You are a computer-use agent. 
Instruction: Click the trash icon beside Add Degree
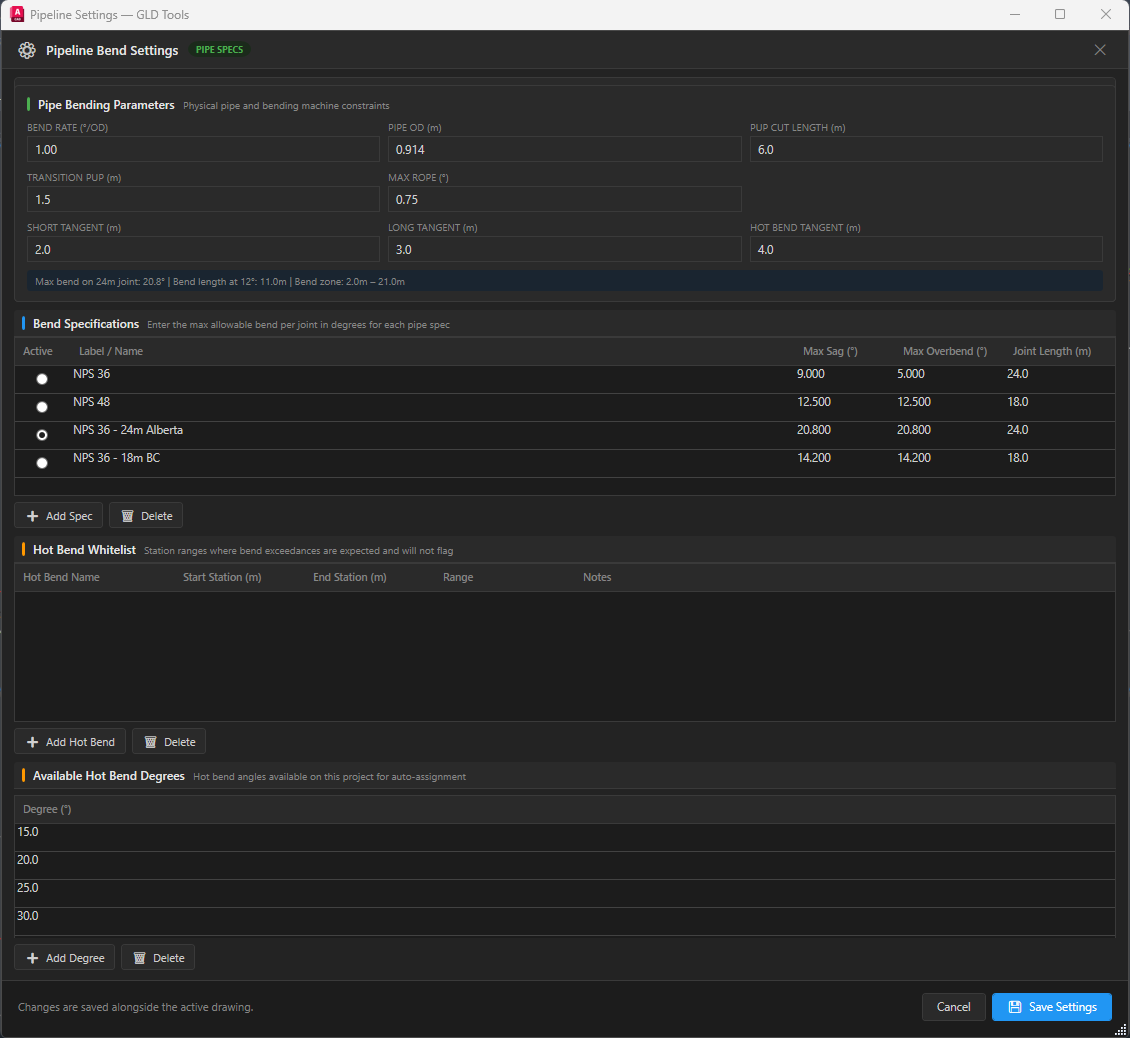tap(140, 957)
